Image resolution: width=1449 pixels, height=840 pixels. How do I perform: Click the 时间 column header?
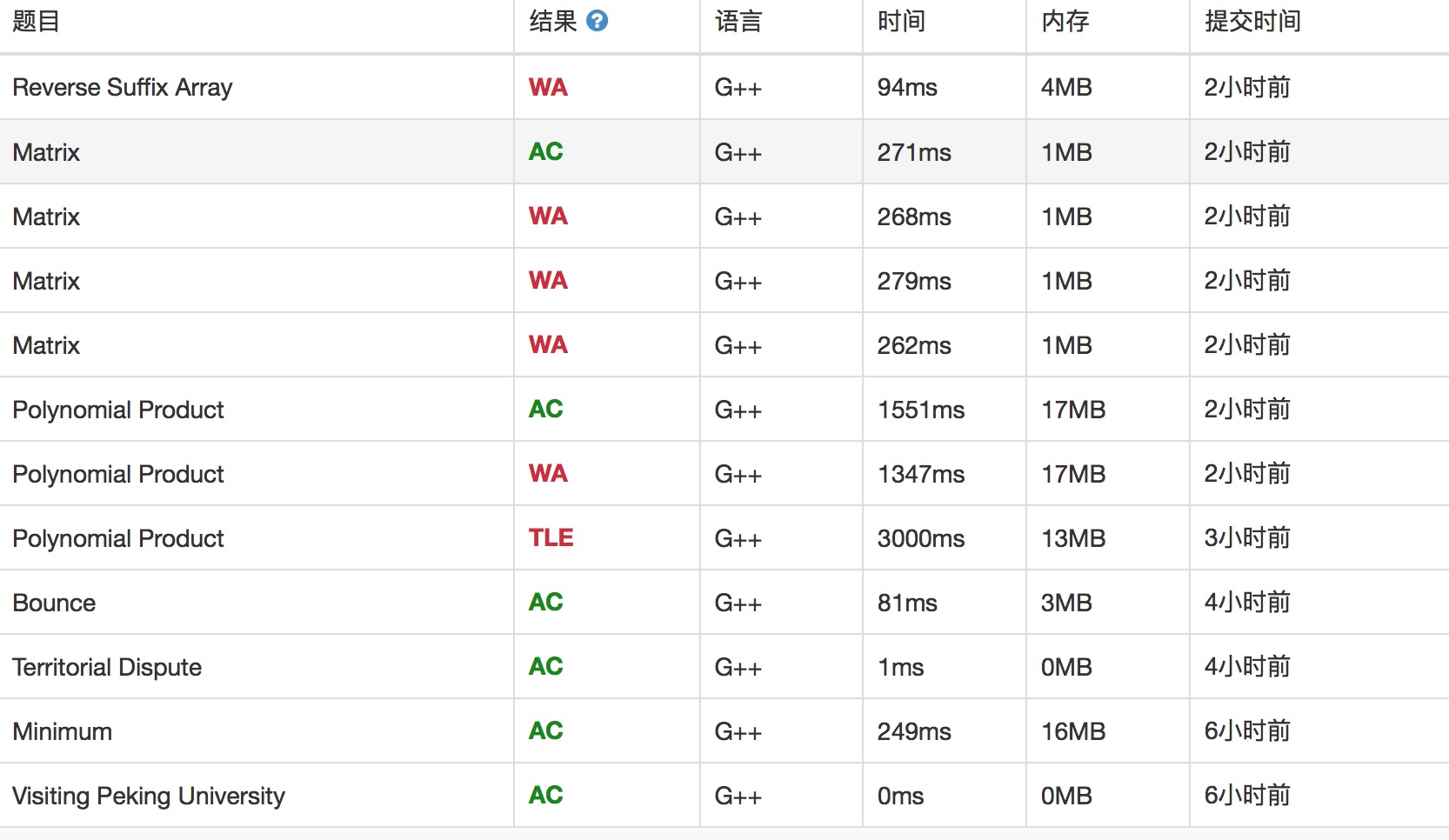tap(901, 21)
